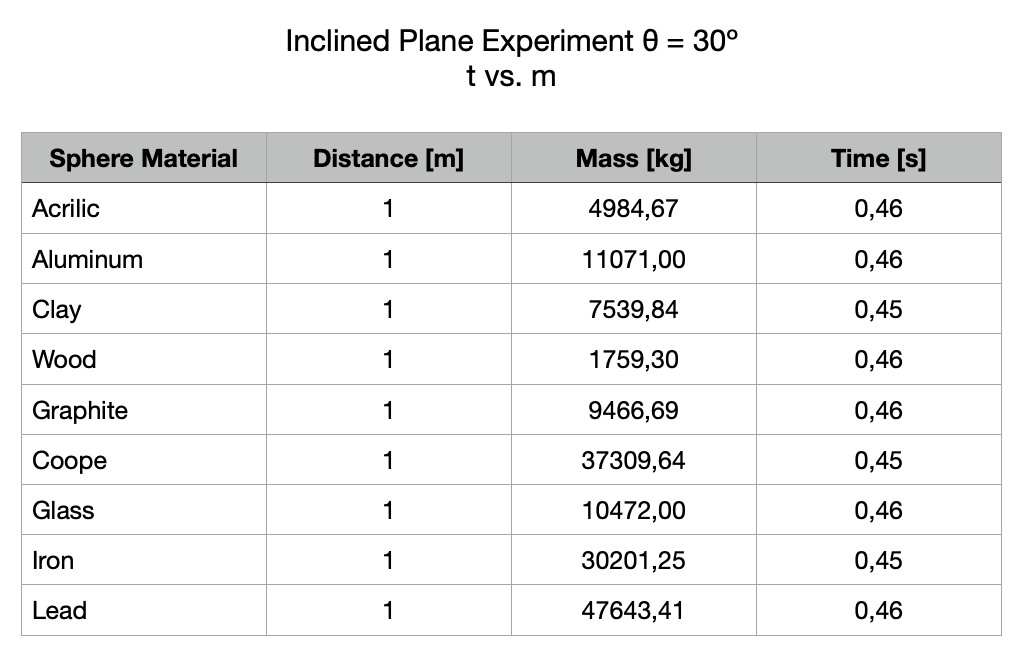Image resolution: width=1022 pixels, height=648 pixels.
Task: Click the Glass mass value 10472,00
Action: [633, 511]
